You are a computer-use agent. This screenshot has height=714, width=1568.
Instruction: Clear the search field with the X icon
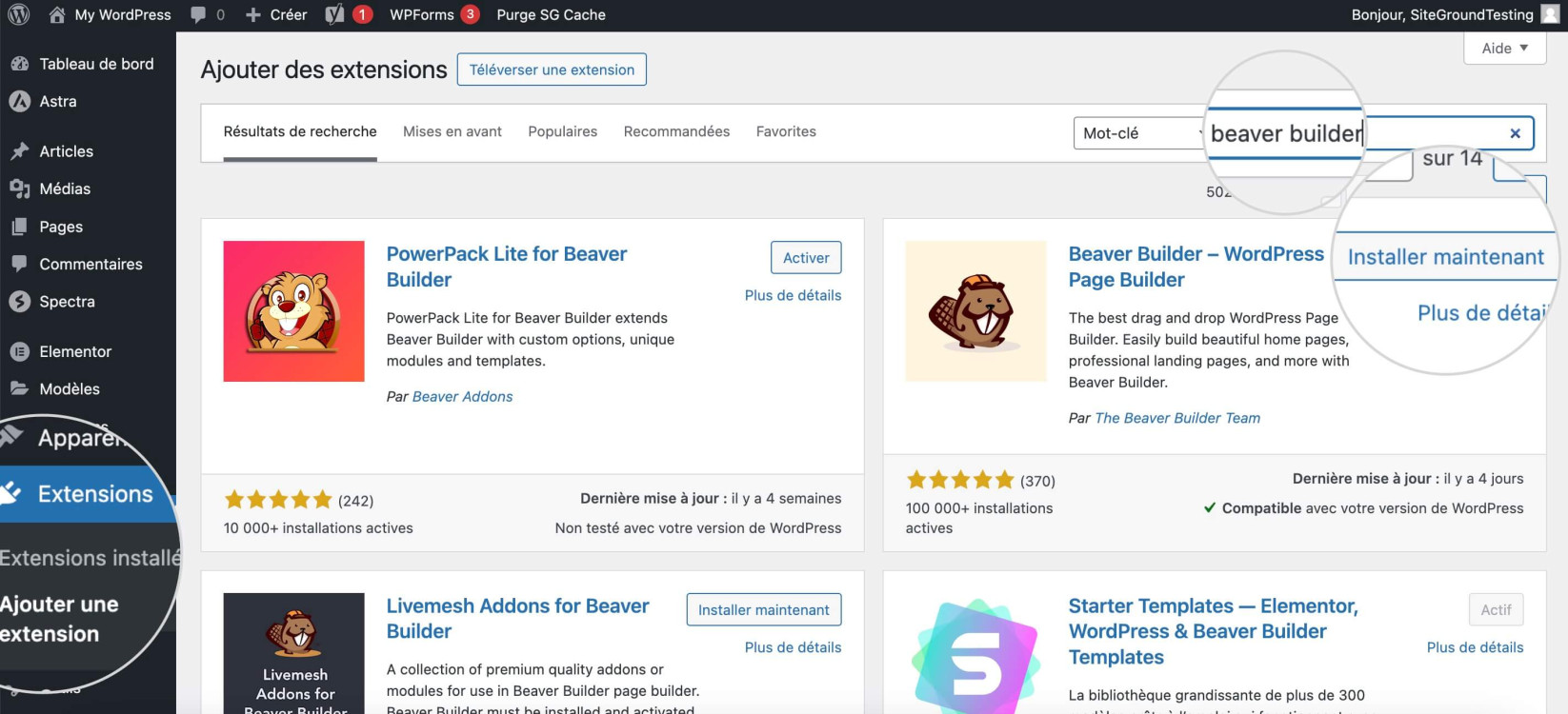[1515, 133]
